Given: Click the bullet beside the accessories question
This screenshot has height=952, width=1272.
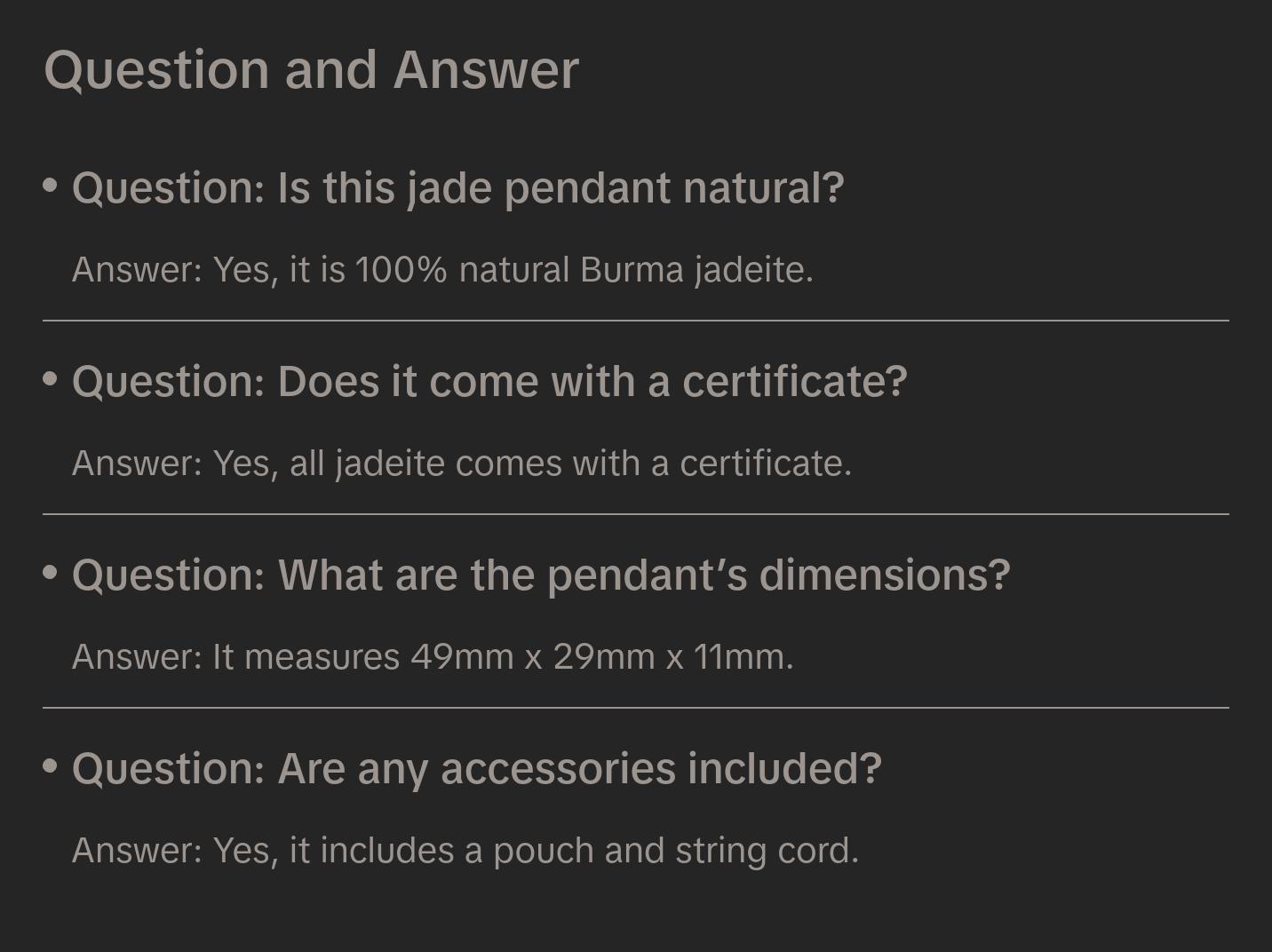Looking at the screenshot, I should click(51, 766).
